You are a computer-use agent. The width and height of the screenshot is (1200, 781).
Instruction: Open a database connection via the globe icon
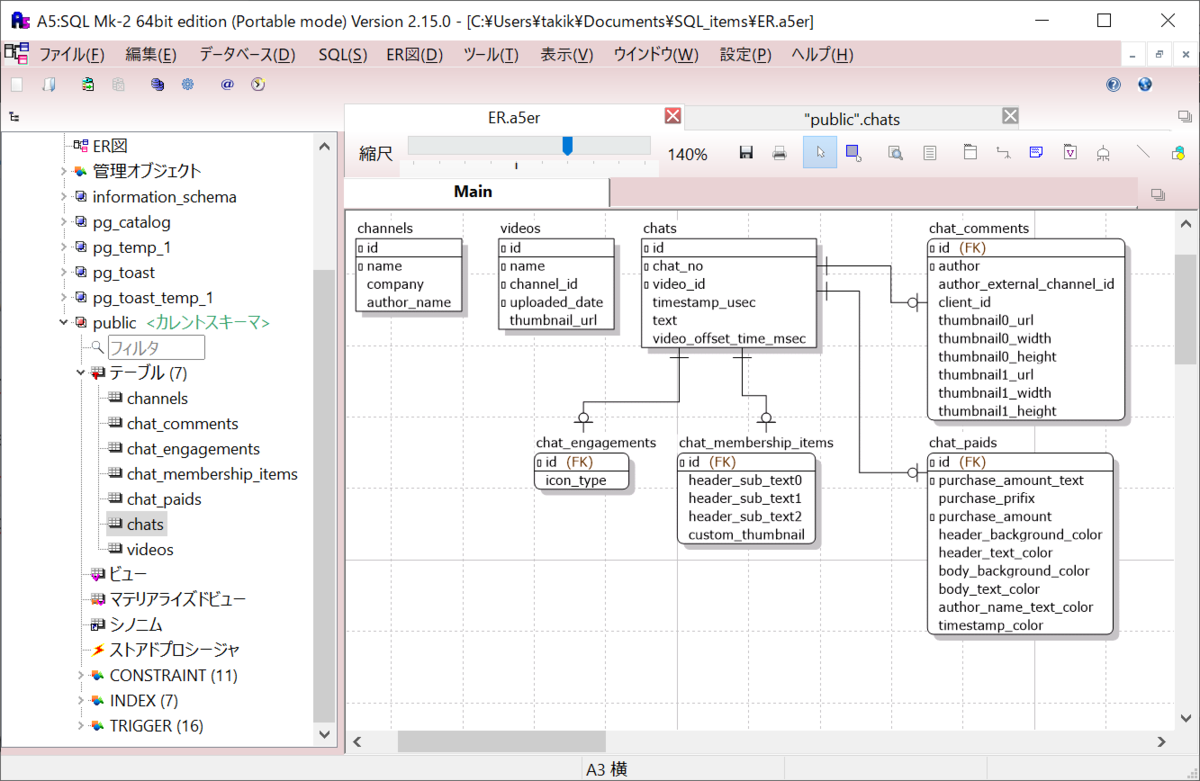[1144, 84]
